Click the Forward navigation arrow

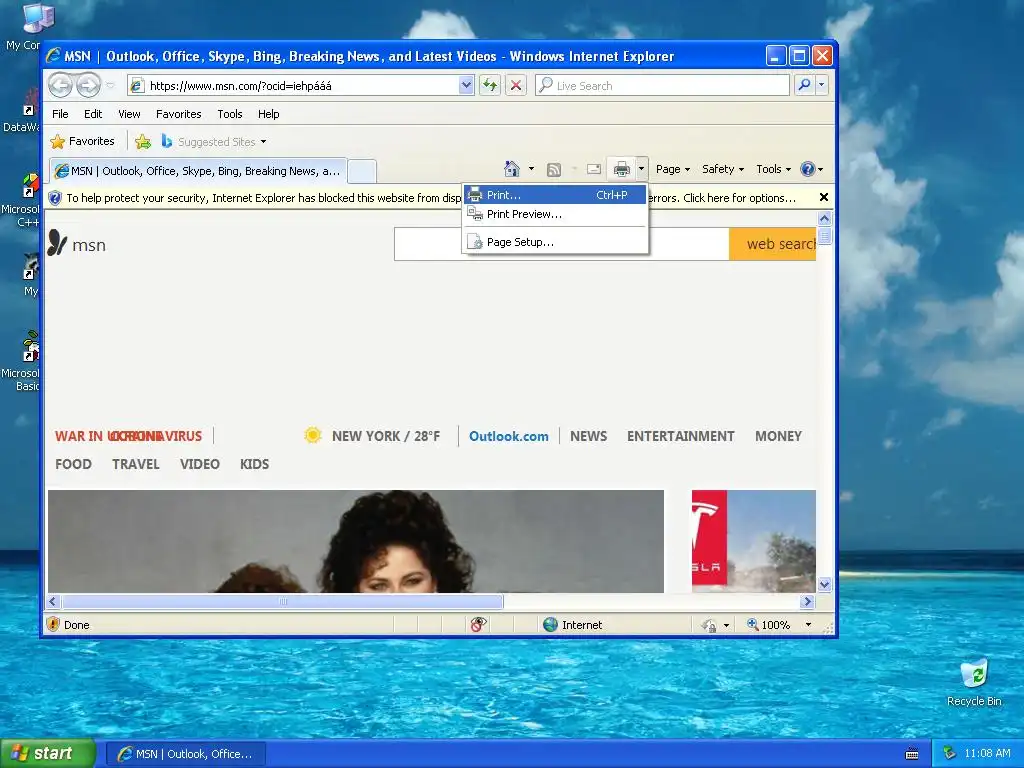pyautogui.click(x=88, y=85)
